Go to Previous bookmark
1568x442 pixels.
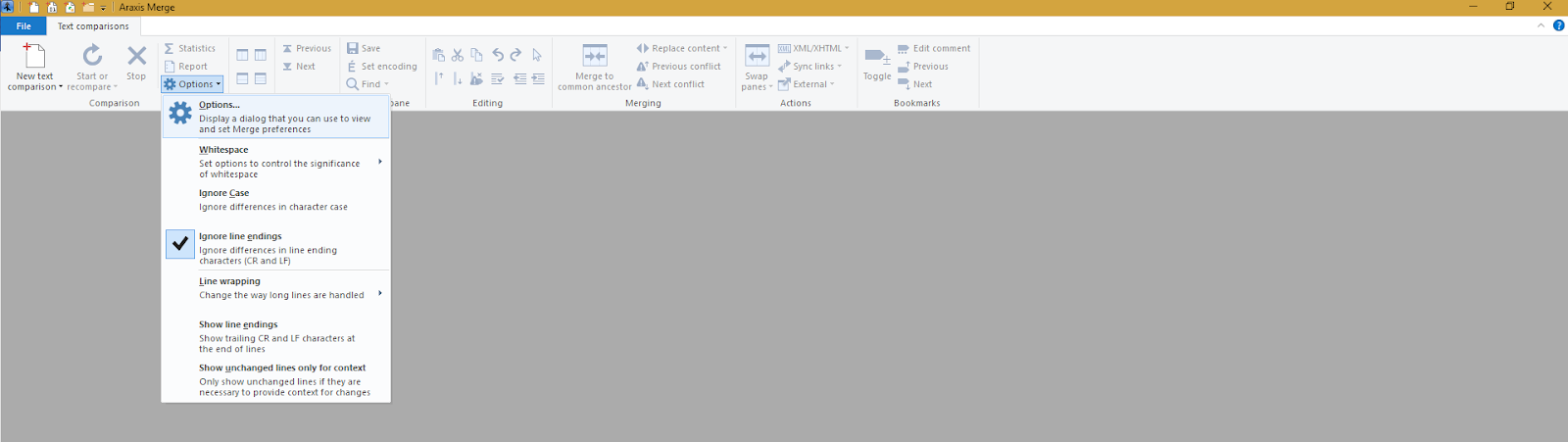(x=923, y=67)
